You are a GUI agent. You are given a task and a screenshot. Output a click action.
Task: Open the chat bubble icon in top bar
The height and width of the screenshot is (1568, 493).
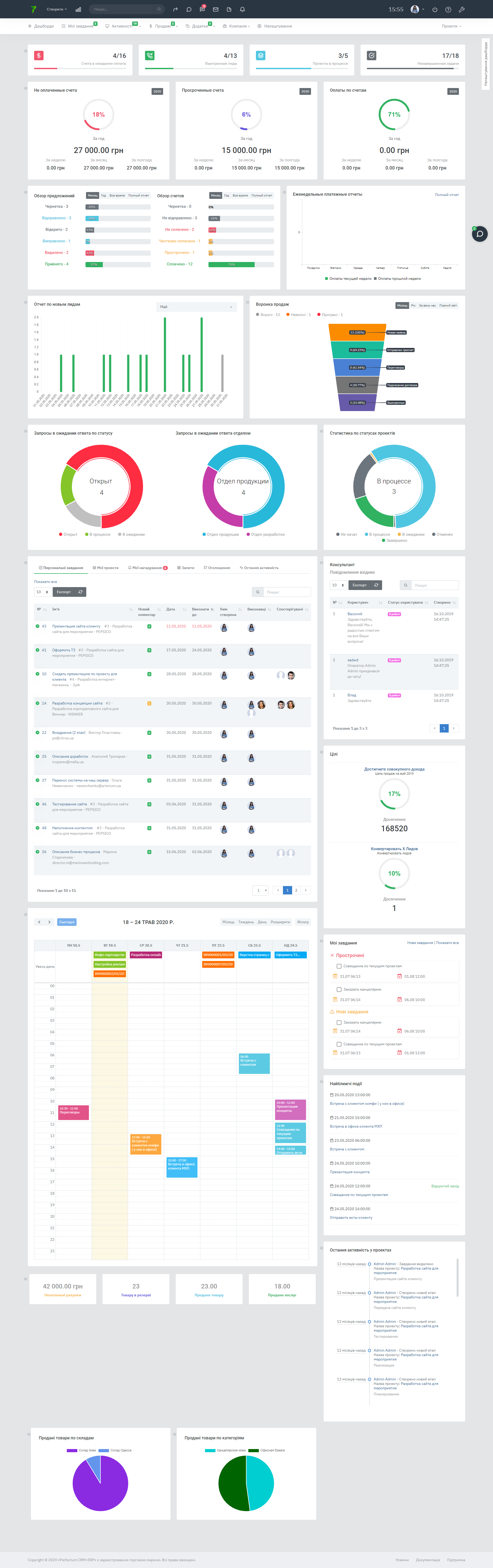tap(189, 9)
